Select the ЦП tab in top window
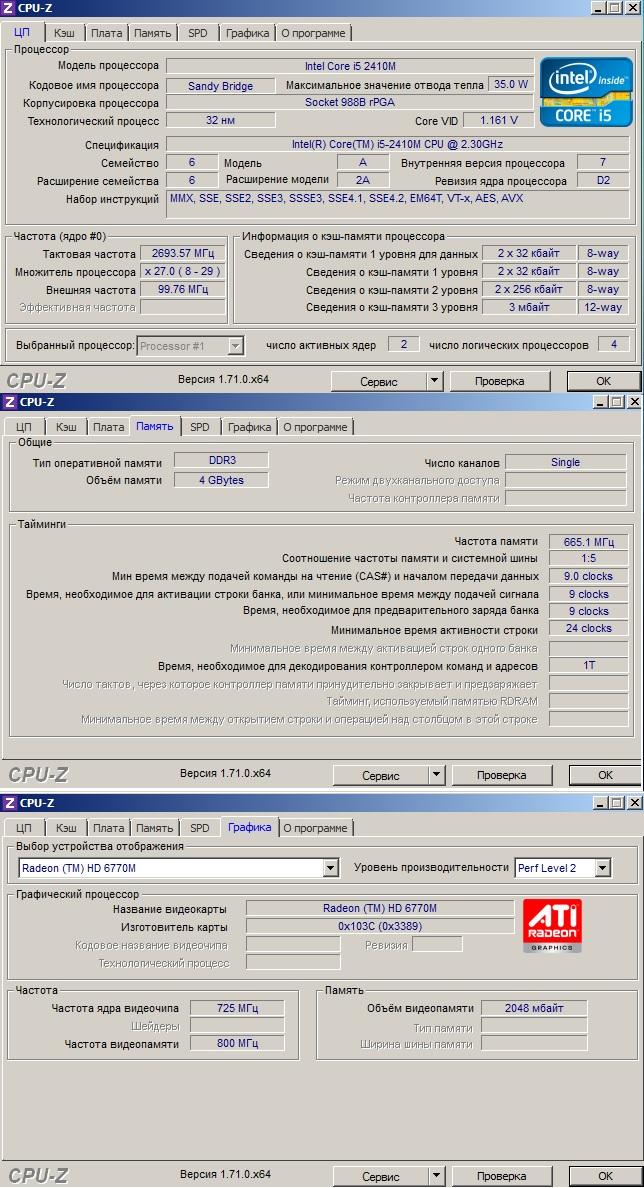 point(23,32)
